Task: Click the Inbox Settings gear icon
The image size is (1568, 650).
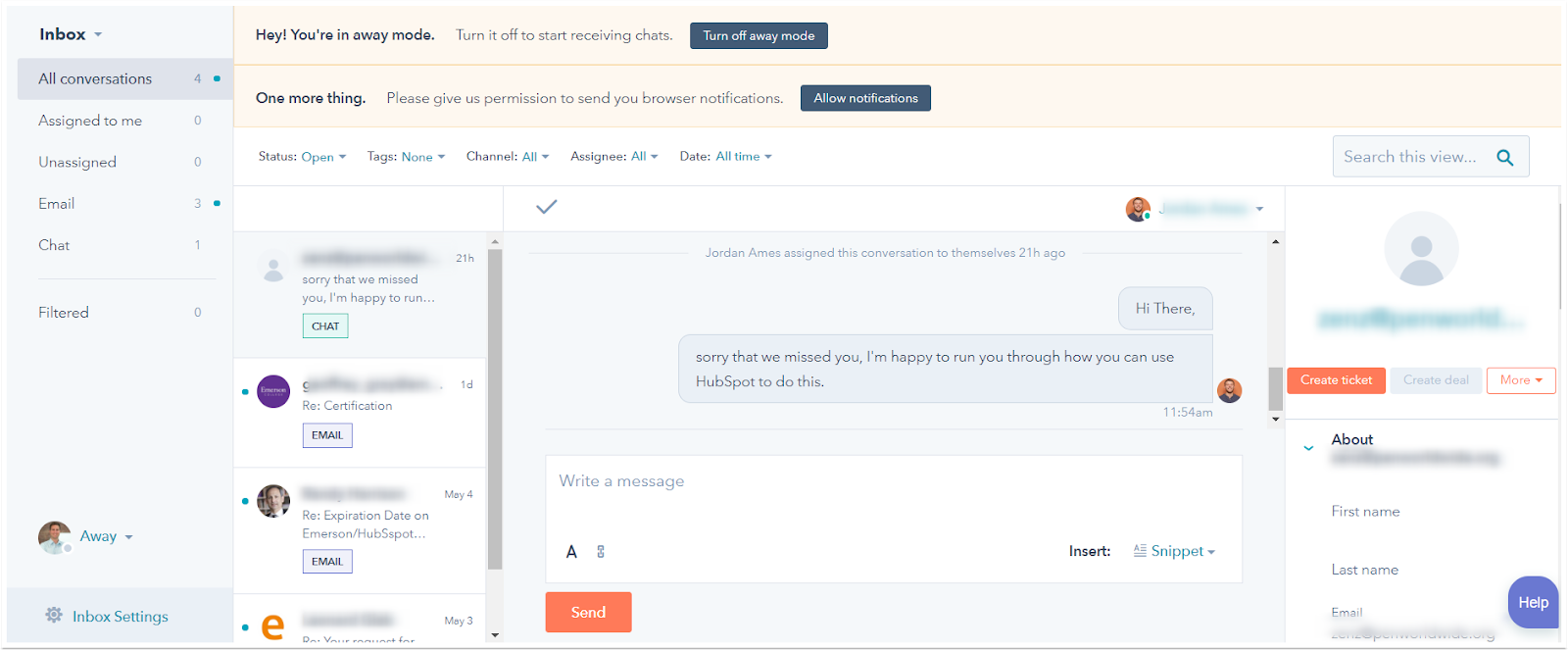Action: [54, 616]
